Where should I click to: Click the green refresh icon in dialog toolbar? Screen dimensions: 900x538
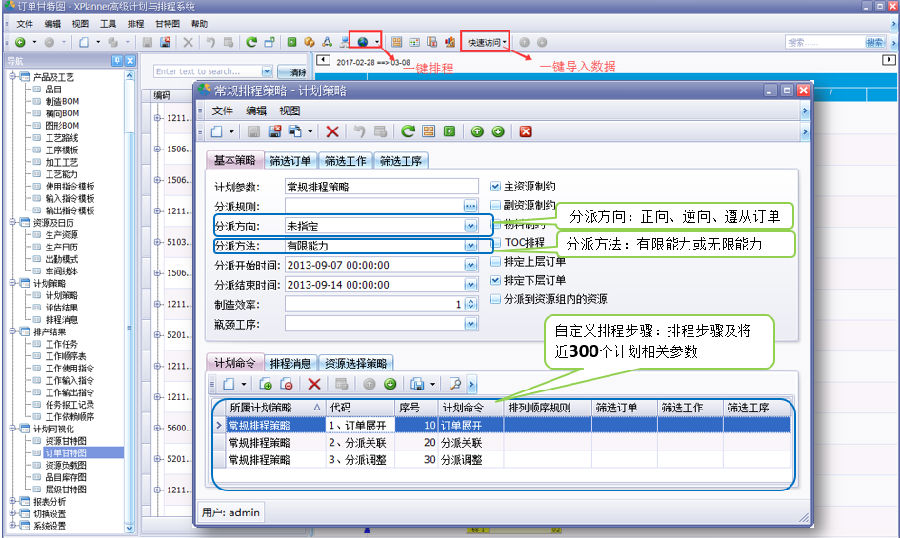(x=407, y=131)
